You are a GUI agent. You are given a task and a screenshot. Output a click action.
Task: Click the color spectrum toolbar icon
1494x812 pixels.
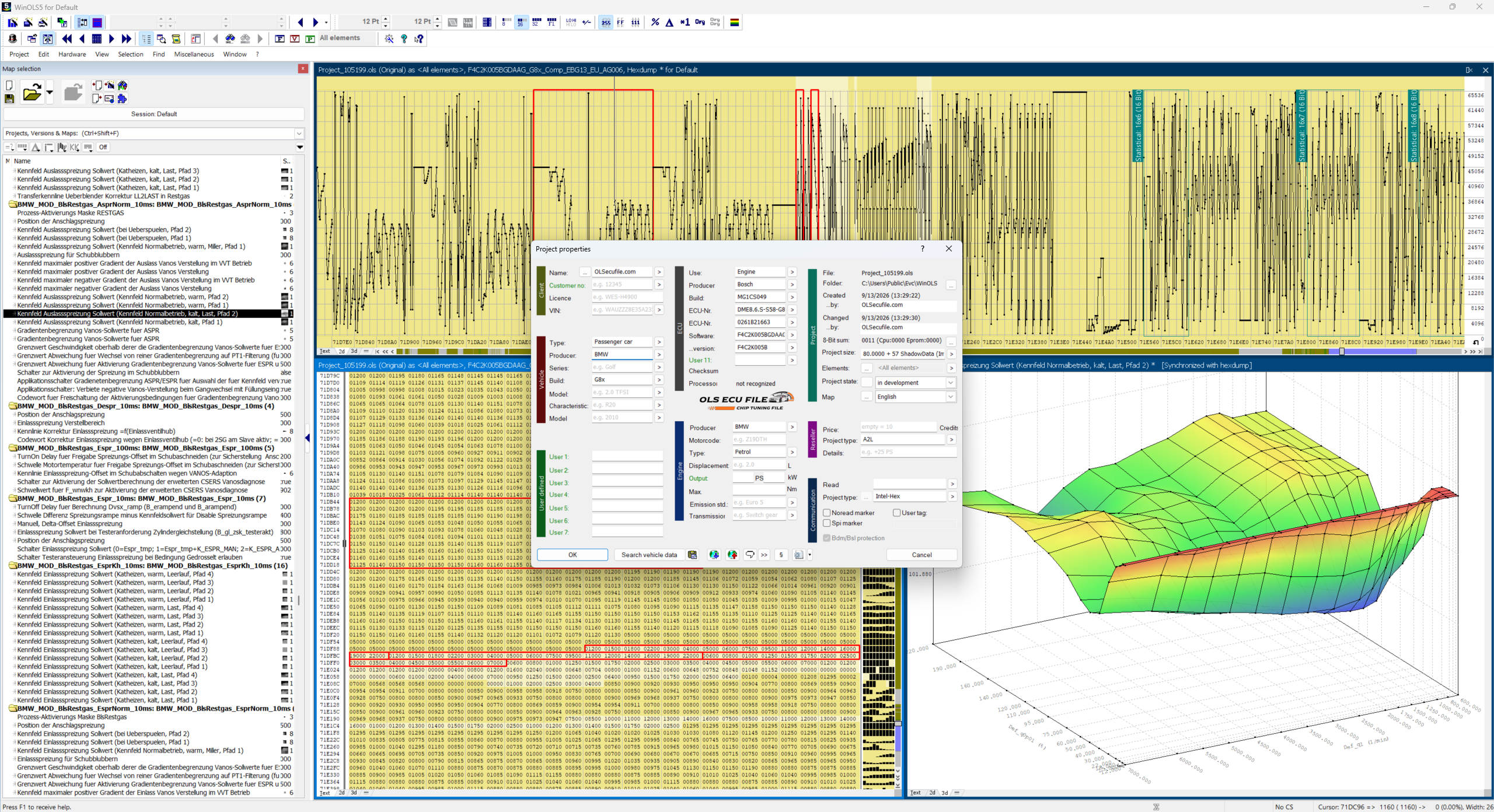(735, 22)
